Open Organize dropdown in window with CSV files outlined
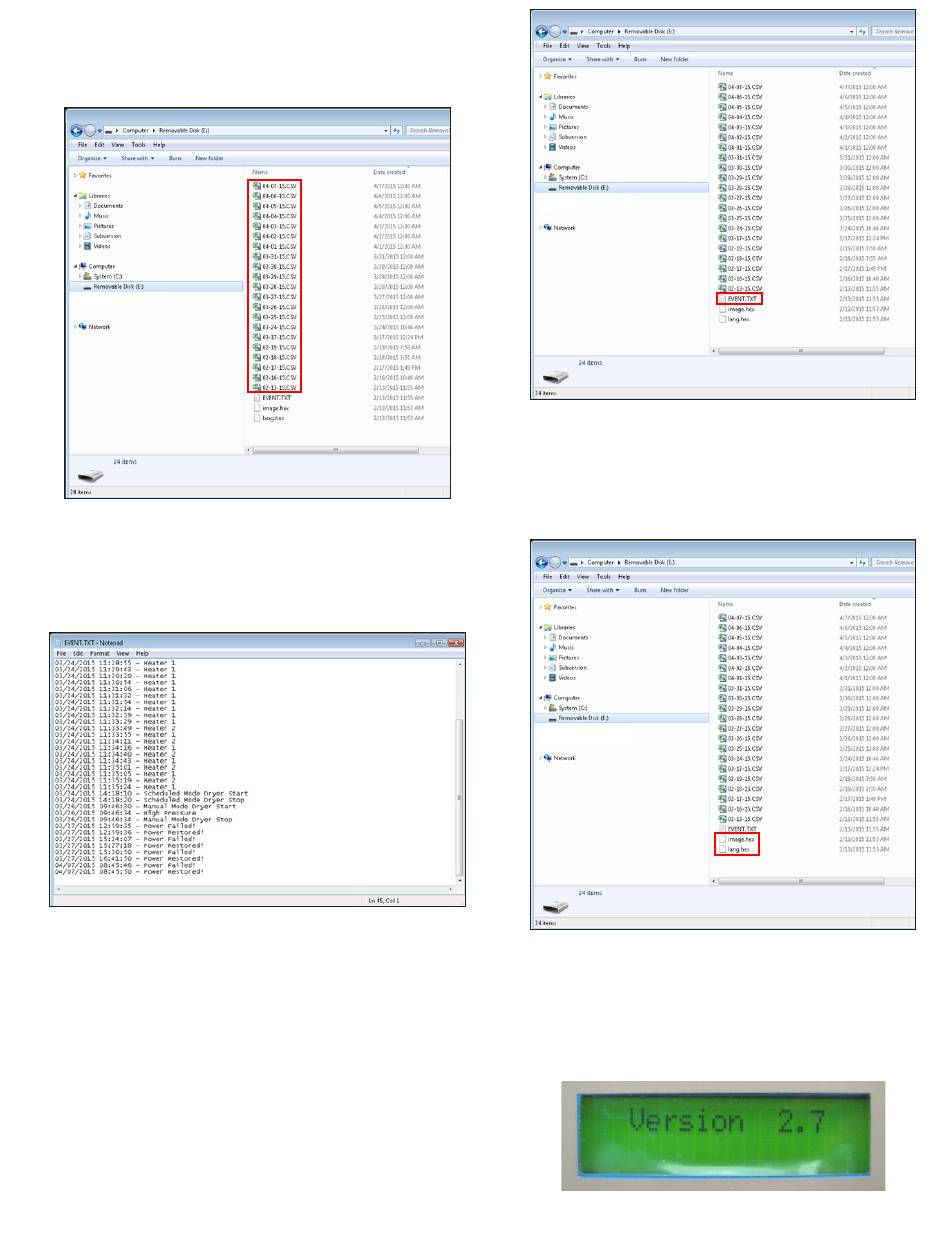 tap(91, 158)
